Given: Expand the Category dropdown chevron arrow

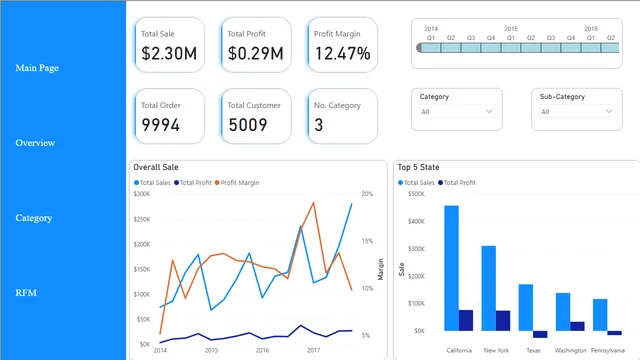Looking at the screenshot, I should (x=489, y=111).
